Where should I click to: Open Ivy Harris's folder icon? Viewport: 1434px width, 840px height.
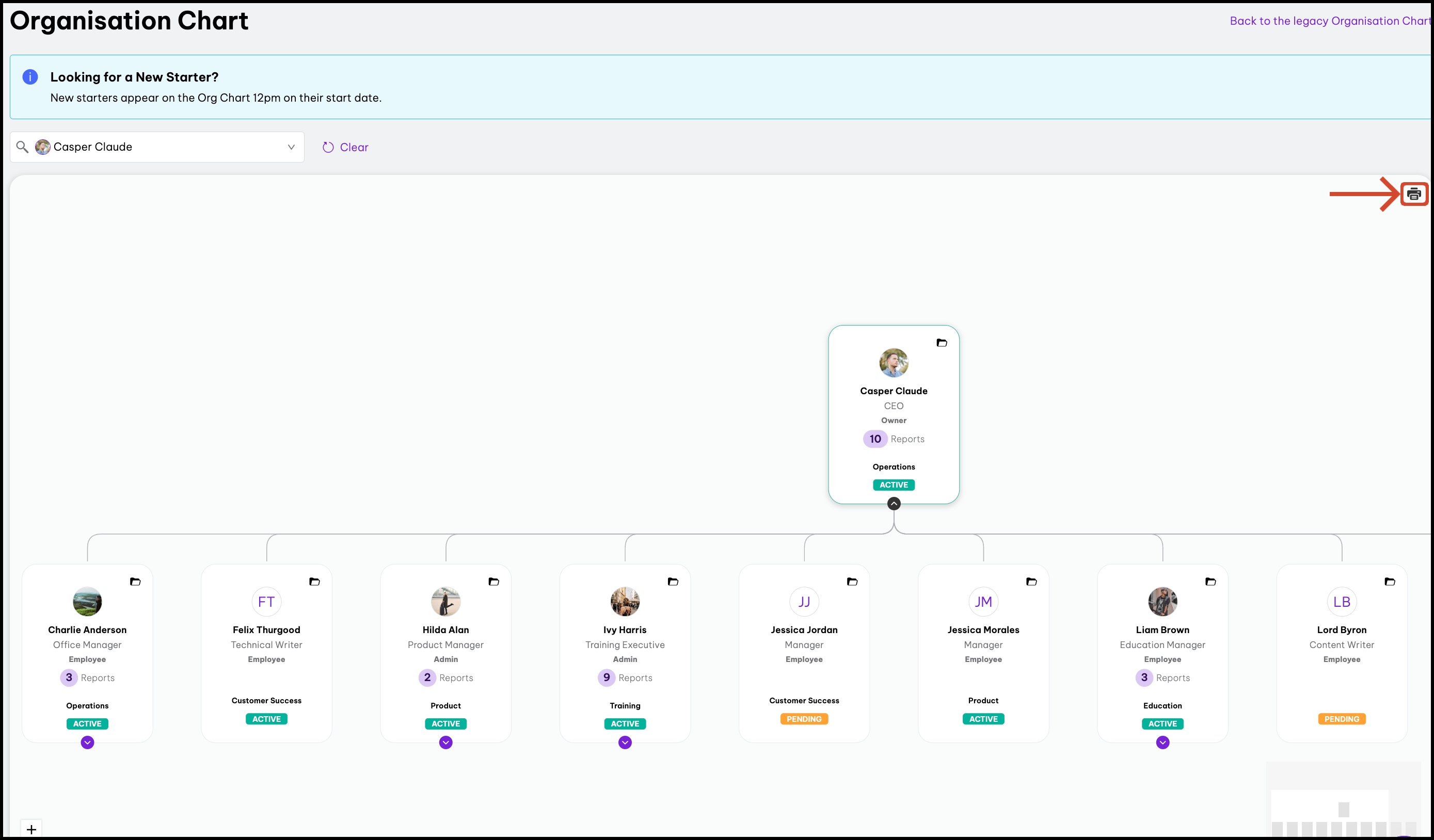coord(673,582)
